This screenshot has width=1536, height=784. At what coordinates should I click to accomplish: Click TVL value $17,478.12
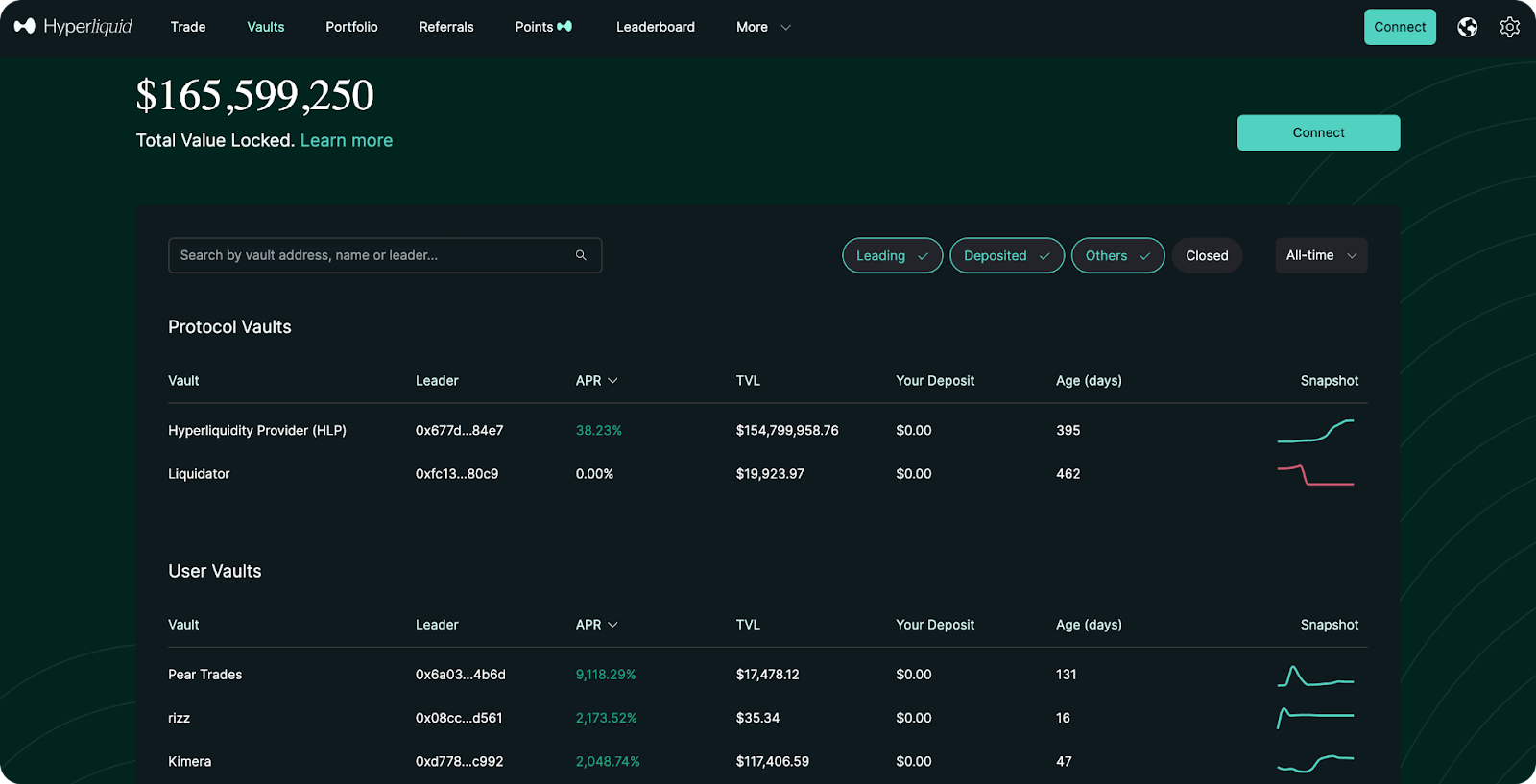coord(768,675)
